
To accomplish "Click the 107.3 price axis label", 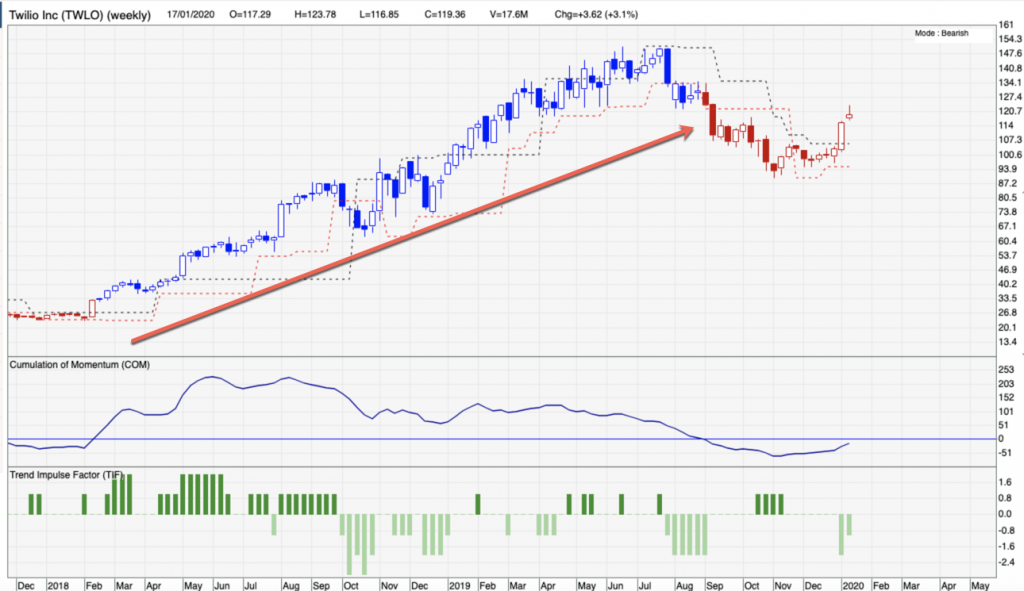I will pyautogui.click(x=1010, y=140).
